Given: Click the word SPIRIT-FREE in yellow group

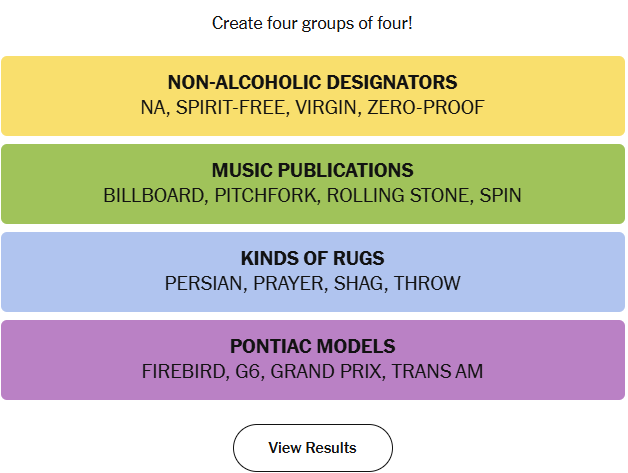Looking at the screenshot, I should 230,107.
